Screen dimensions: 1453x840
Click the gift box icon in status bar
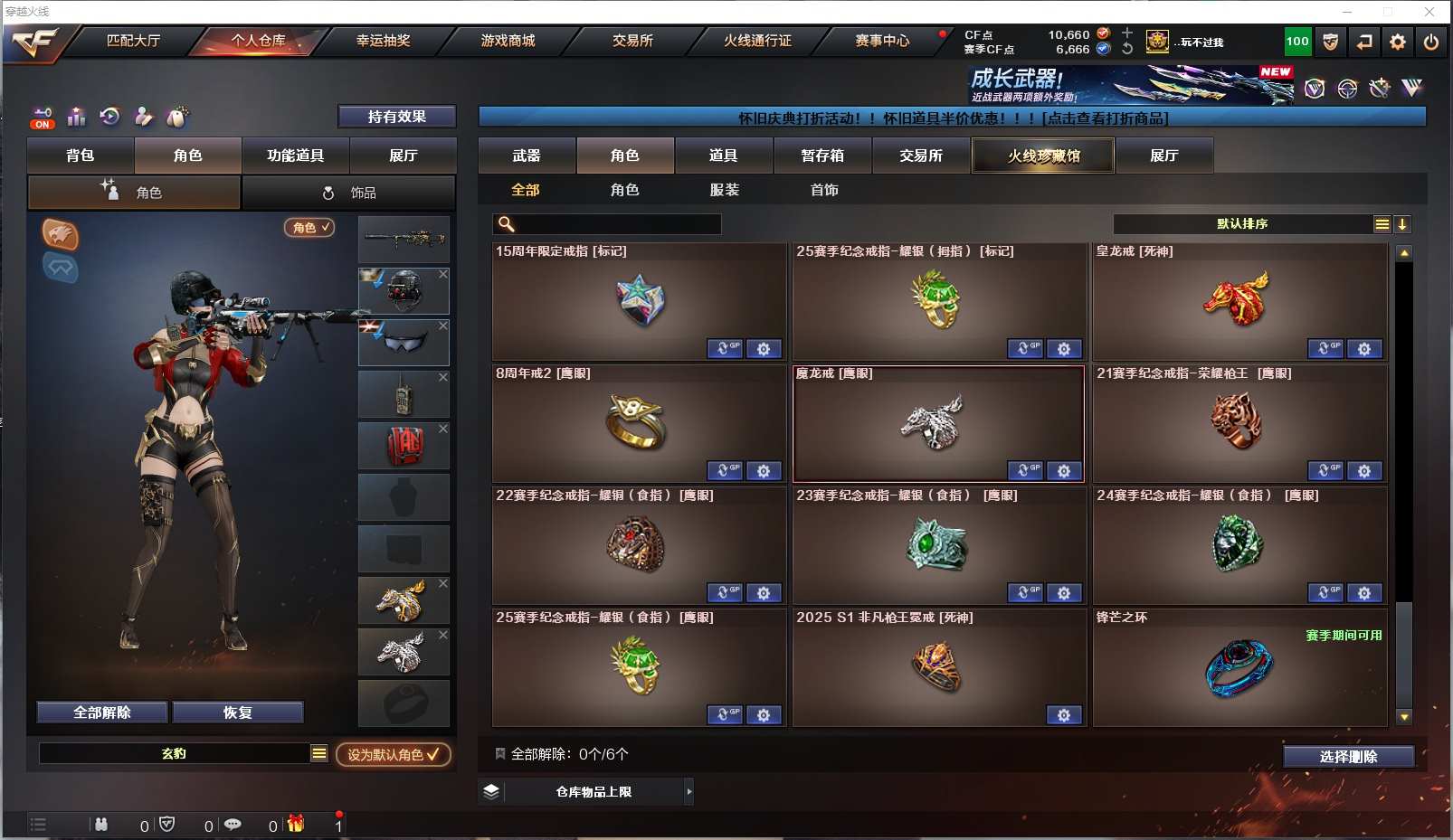pyautogui.click(x=296, y=824)
